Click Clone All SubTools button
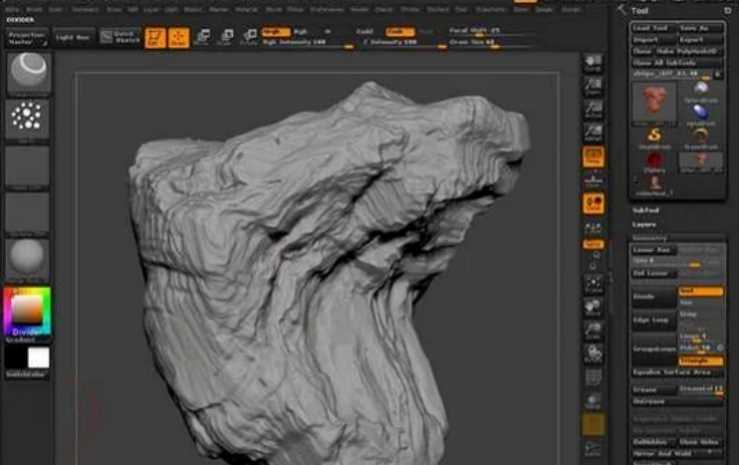The height and width of the screenshot is (465, 739). click(677, 63)
